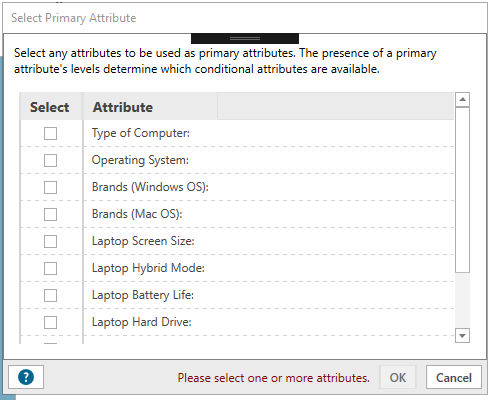Enable the Operating System attribute checkbox
The width and height of the screenshot is (490, 400).
click(x=50, y=160)
